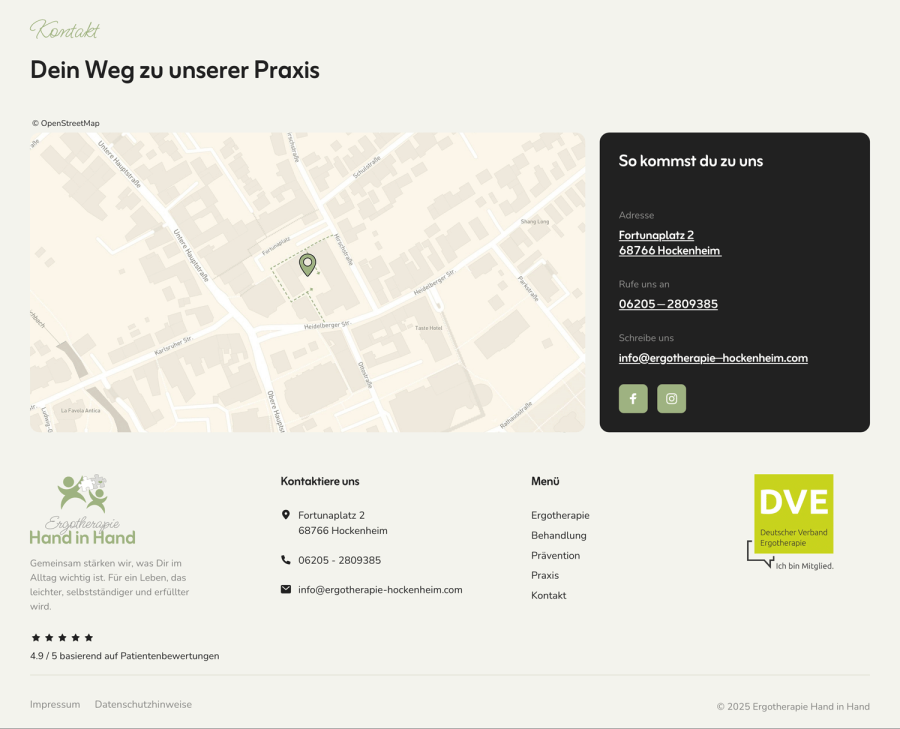
Task: Call 06205—2809385 from the dark card
Action: pyautogui.click(x=668, y=304)
